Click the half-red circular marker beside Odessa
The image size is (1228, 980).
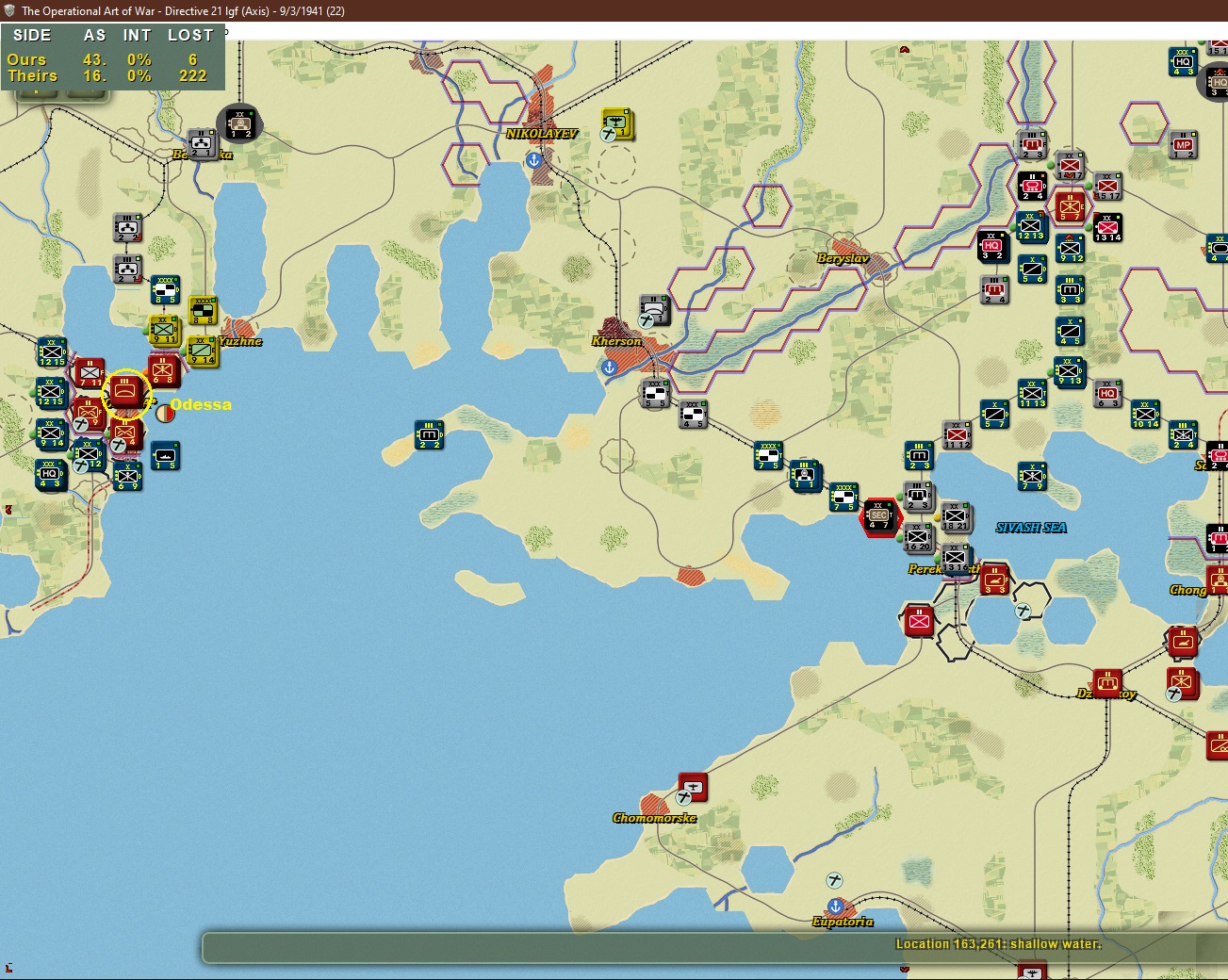[166, 413]
